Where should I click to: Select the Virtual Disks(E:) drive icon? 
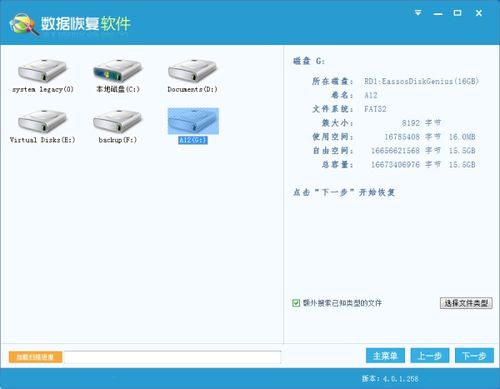42,122
